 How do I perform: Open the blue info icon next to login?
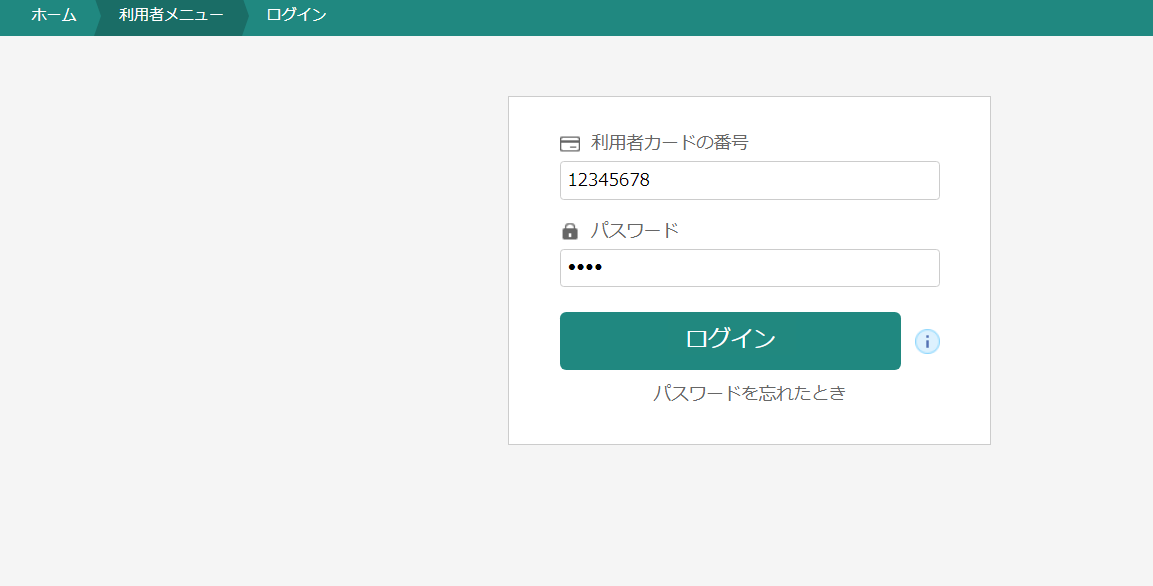[x=927, y=342]
